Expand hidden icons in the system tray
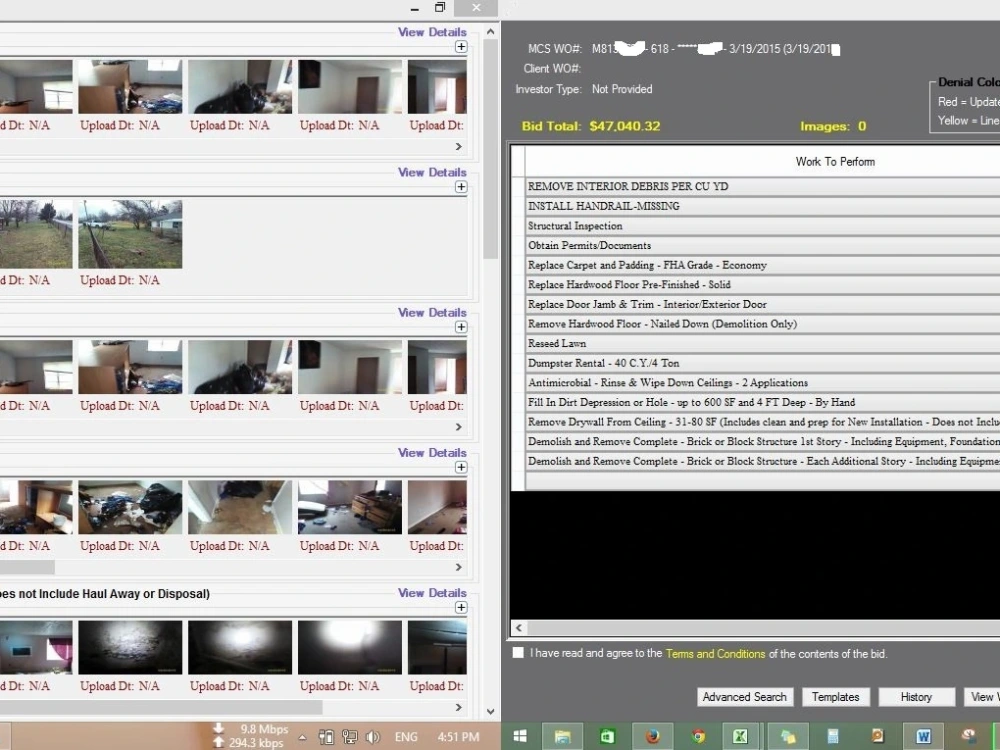 click(302, 737)
